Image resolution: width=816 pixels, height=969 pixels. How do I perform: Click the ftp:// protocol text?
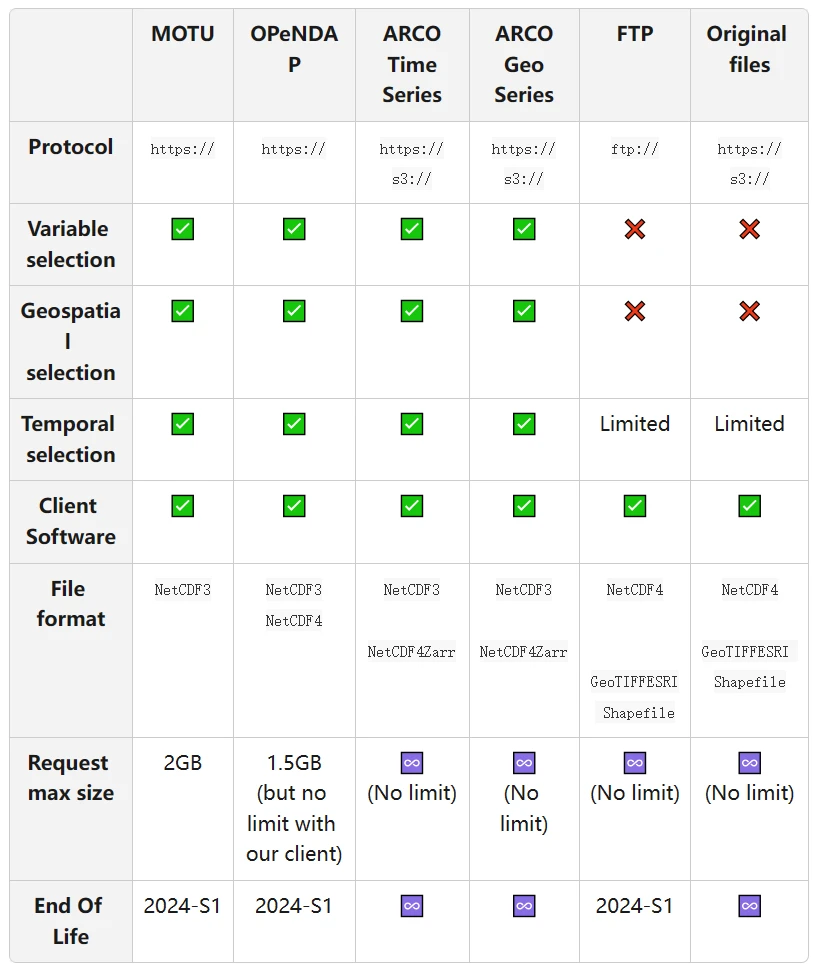[634, 149]
